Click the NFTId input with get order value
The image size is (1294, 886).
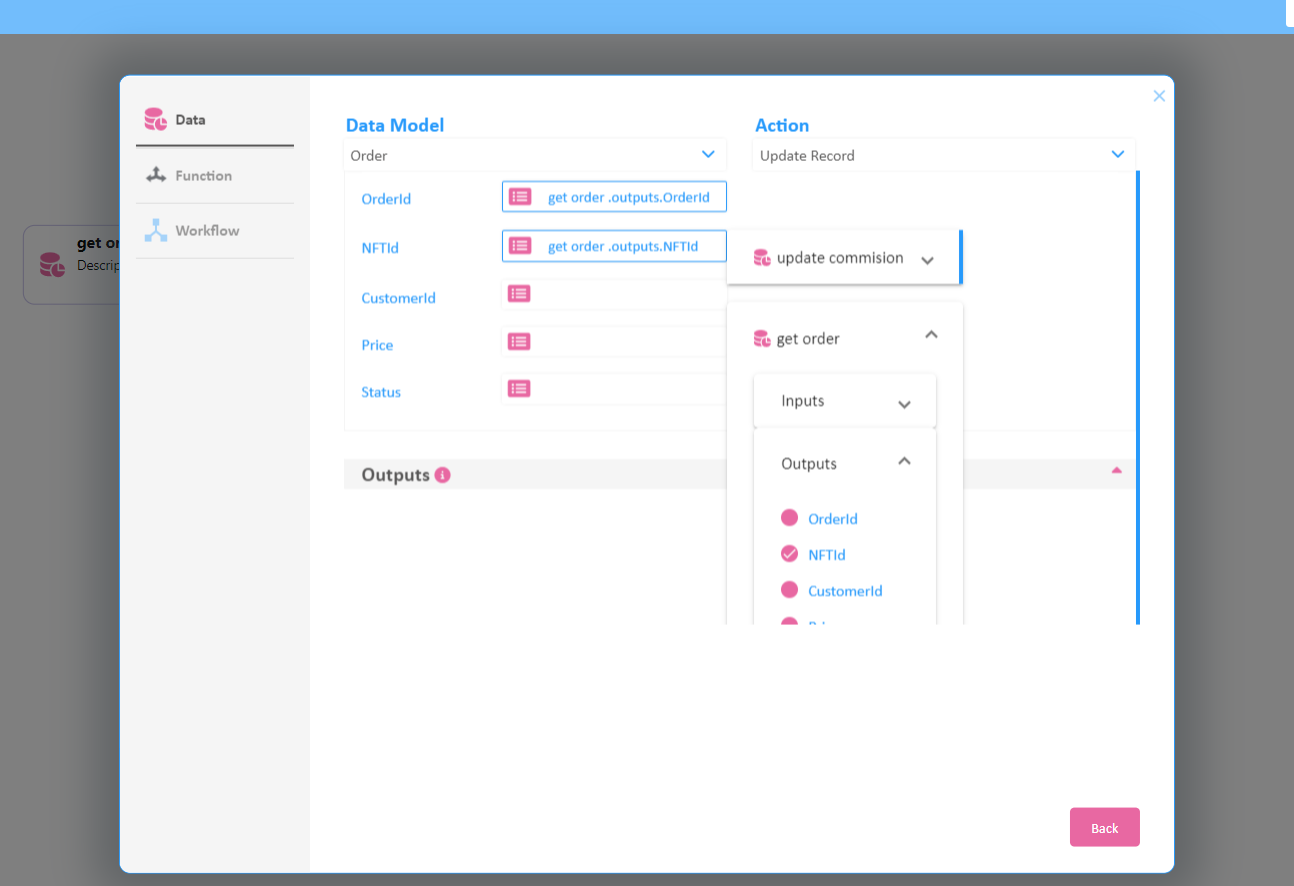(614, 245)
